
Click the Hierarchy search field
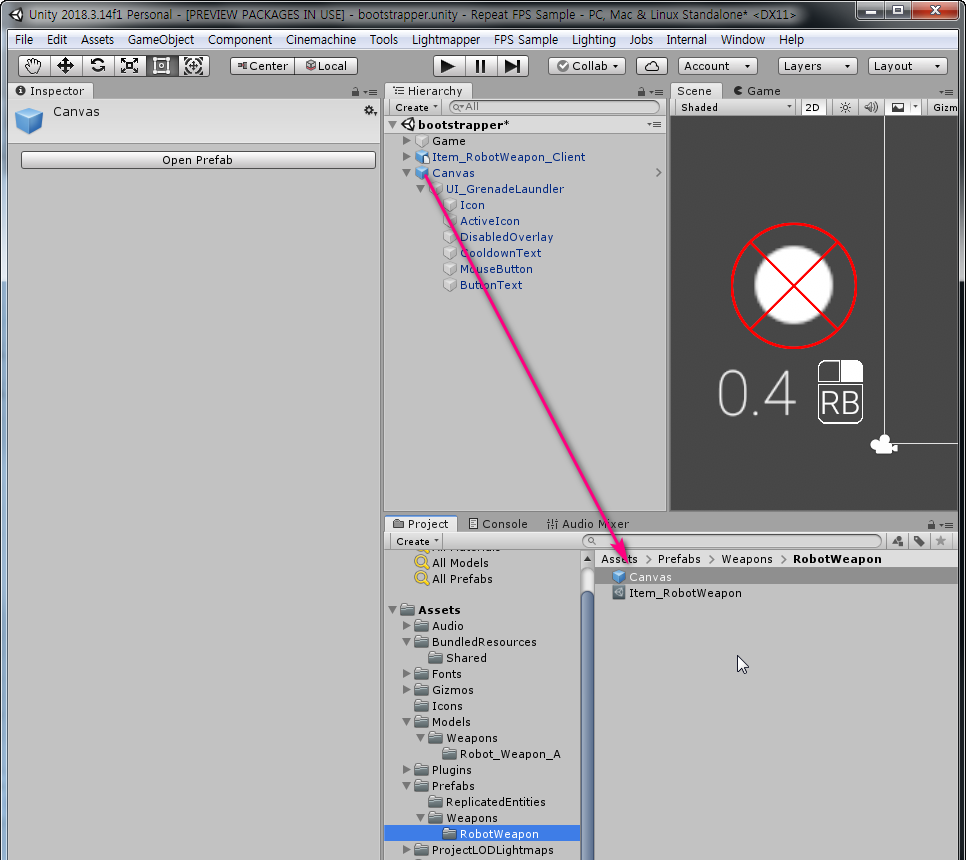coord(554,107)
